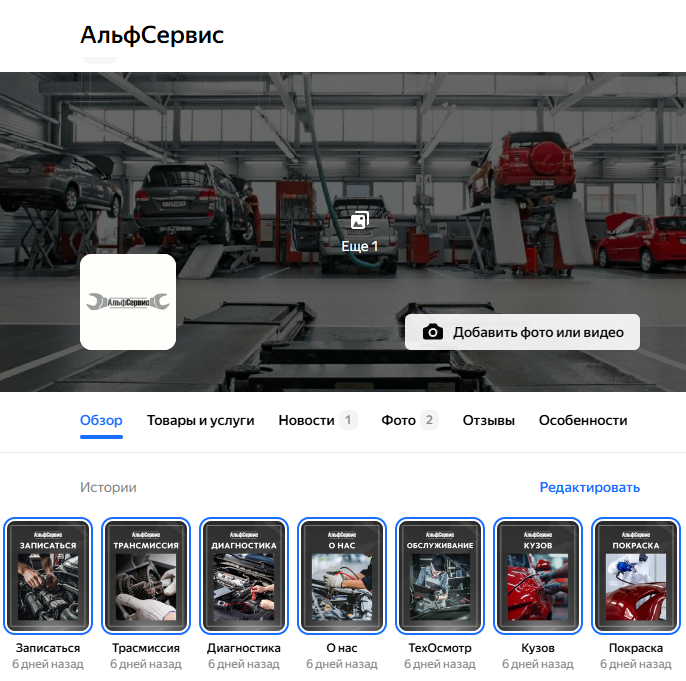View the Диагностика story
This screenshot has width=686, height=681.
pyautogui.click(x=244, y=576)
